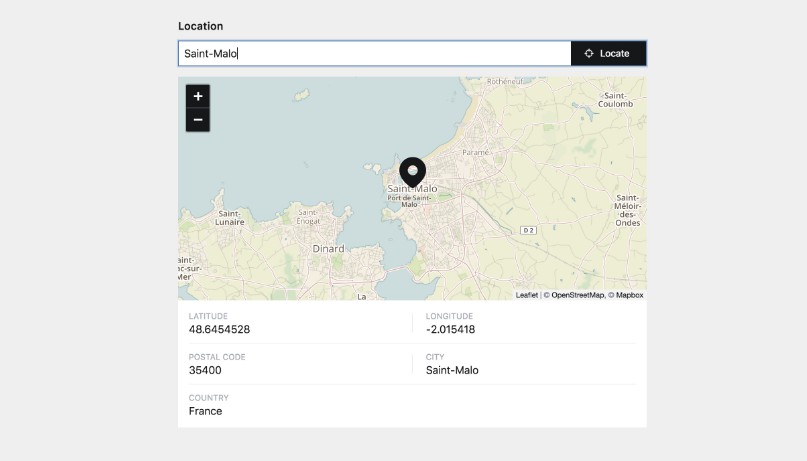
Task: Click the City value Saint-Malo
Action: 452,370
